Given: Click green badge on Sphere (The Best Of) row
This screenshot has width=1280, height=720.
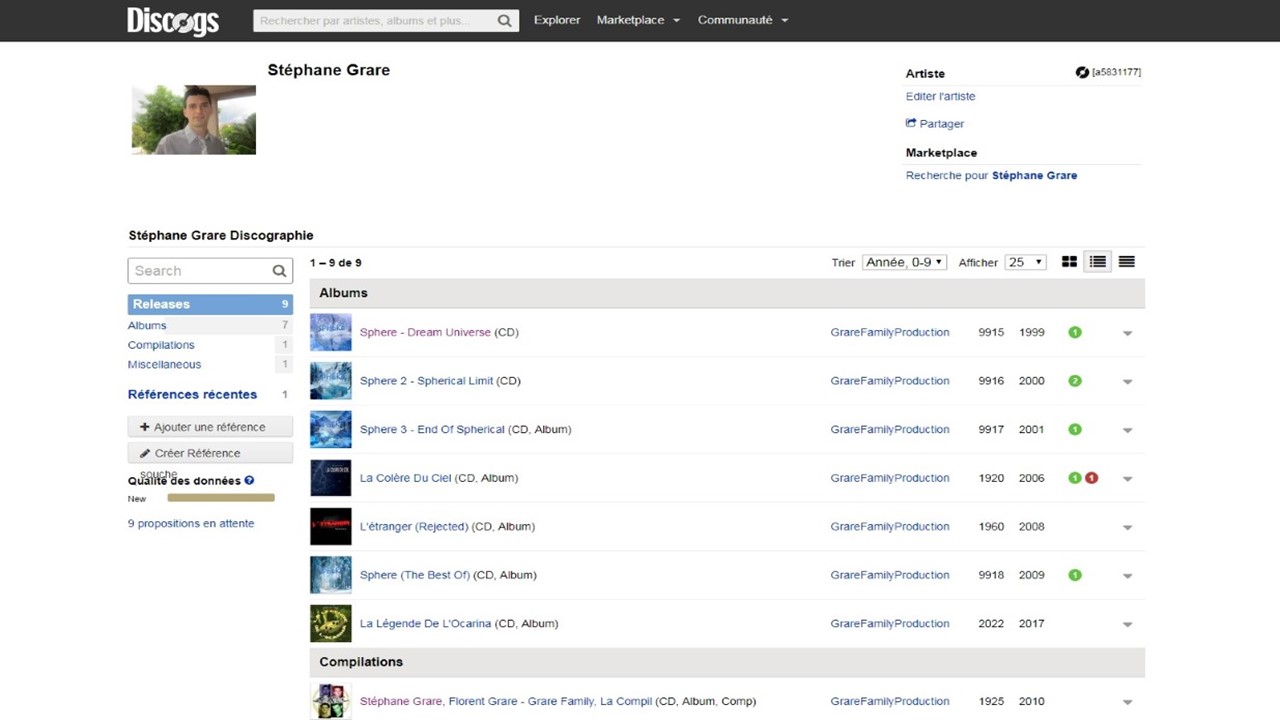Looking at the screenshot, I should [x=1075, y=575].
